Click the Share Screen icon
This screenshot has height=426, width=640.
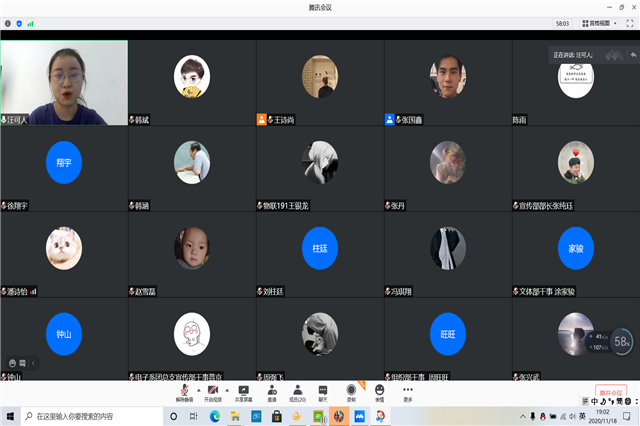pos(243,390)
